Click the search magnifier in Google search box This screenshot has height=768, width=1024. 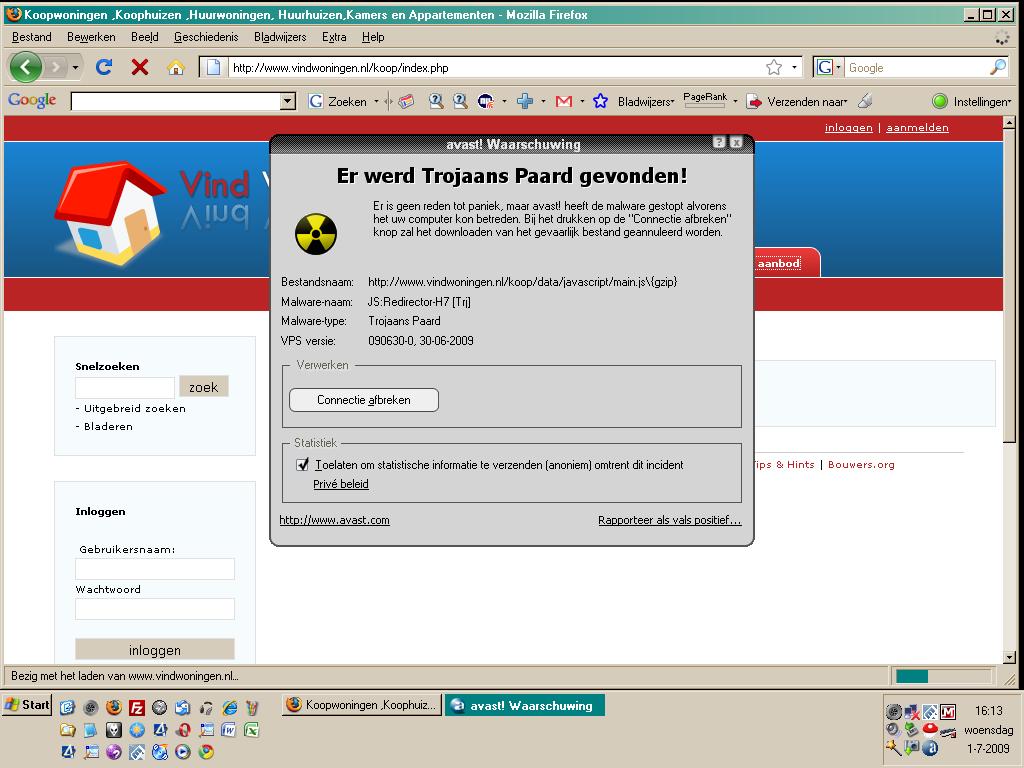click(x=998, y=67)
